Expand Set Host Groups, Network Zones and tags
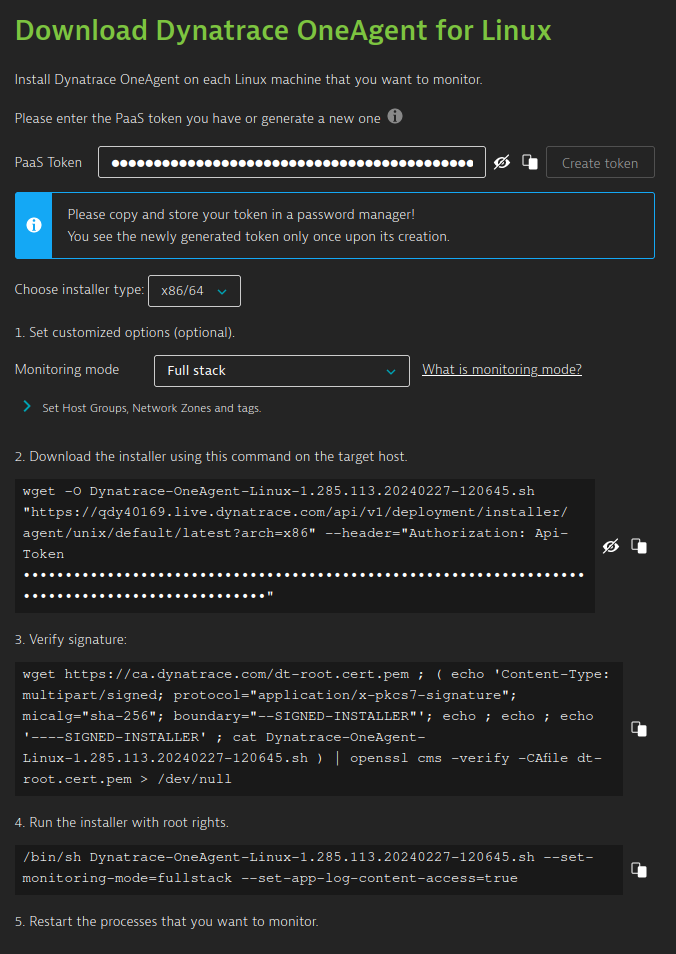676x954 pixels. [x=142, y=408]
